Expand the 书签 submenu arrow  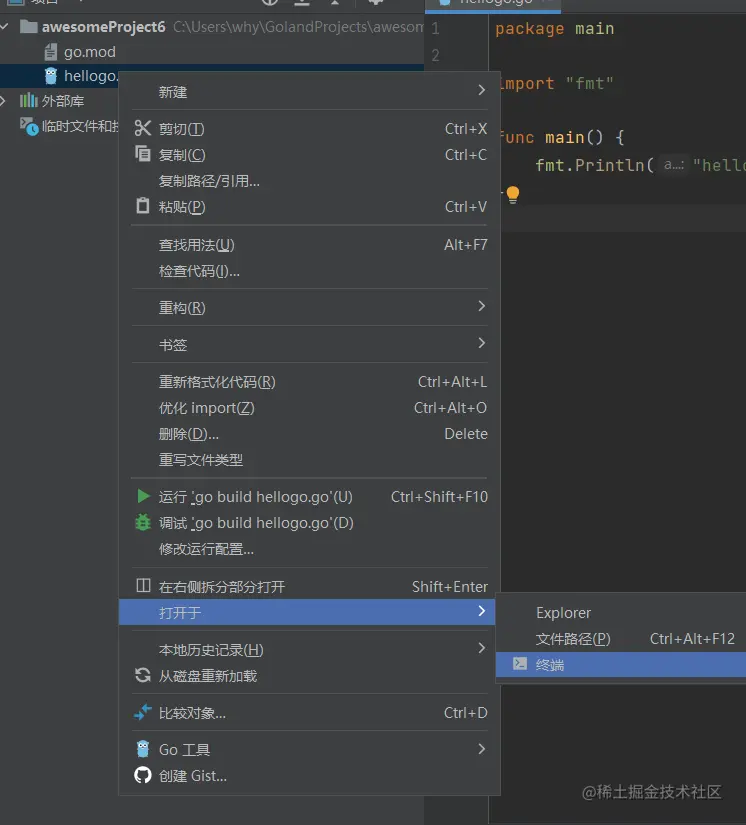click(x=481, y=343)
